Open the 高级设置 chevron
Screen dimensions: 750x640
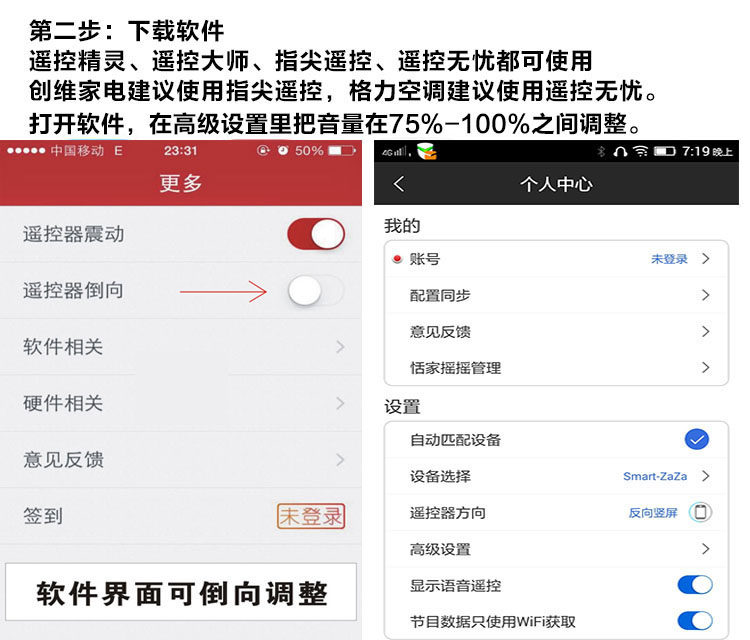click(706, 549)
